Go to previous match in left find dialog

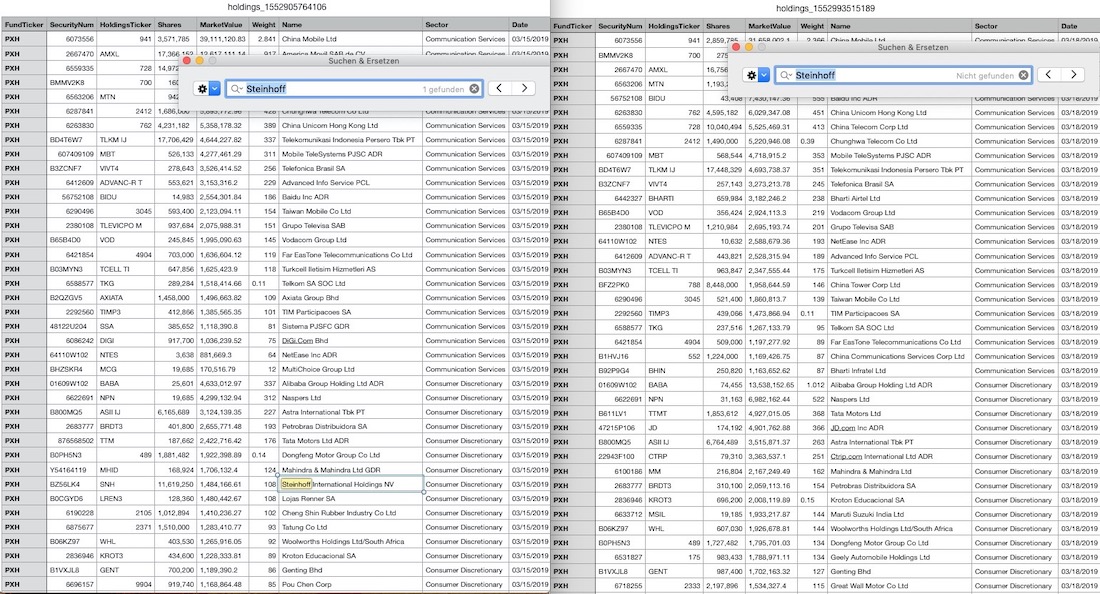pyautogui.click(x=499, y=88)
